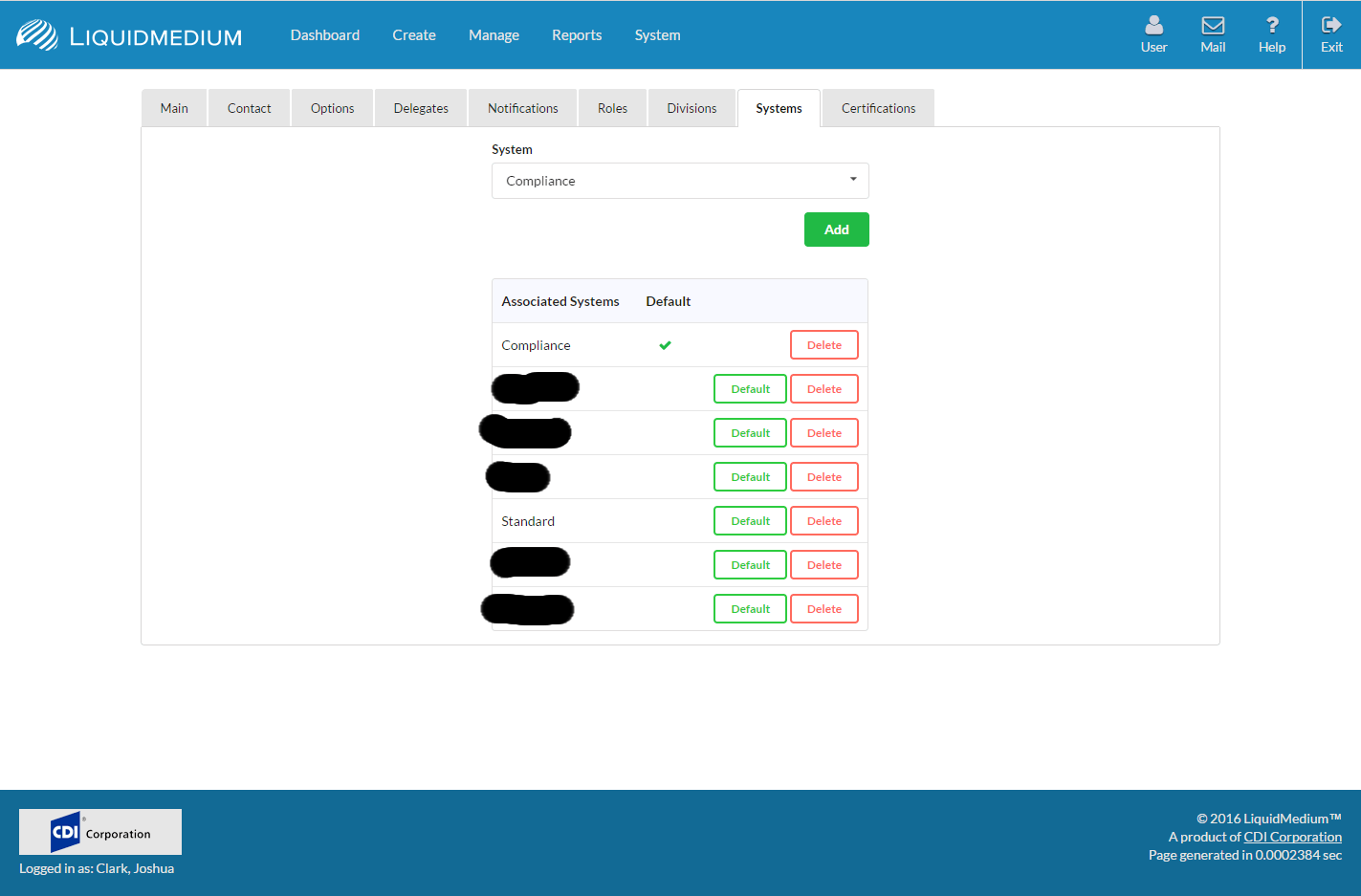
Task: Set Standard system as Default
Action: [750, 521]
